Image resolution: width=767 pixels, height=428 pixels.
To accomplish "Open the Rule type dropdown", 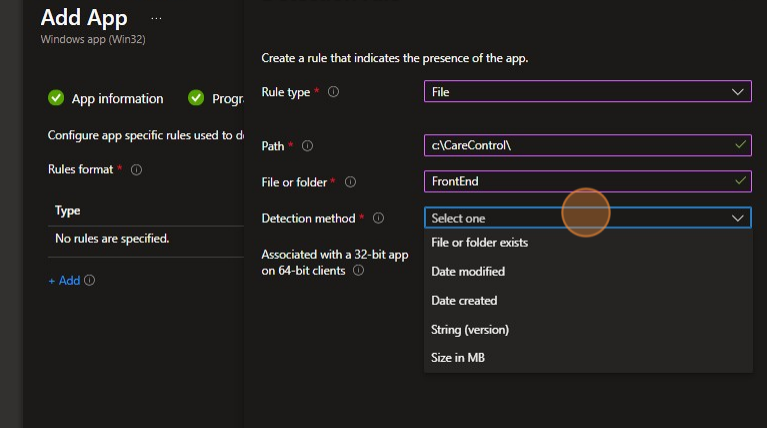I will [x=587, y=92].
